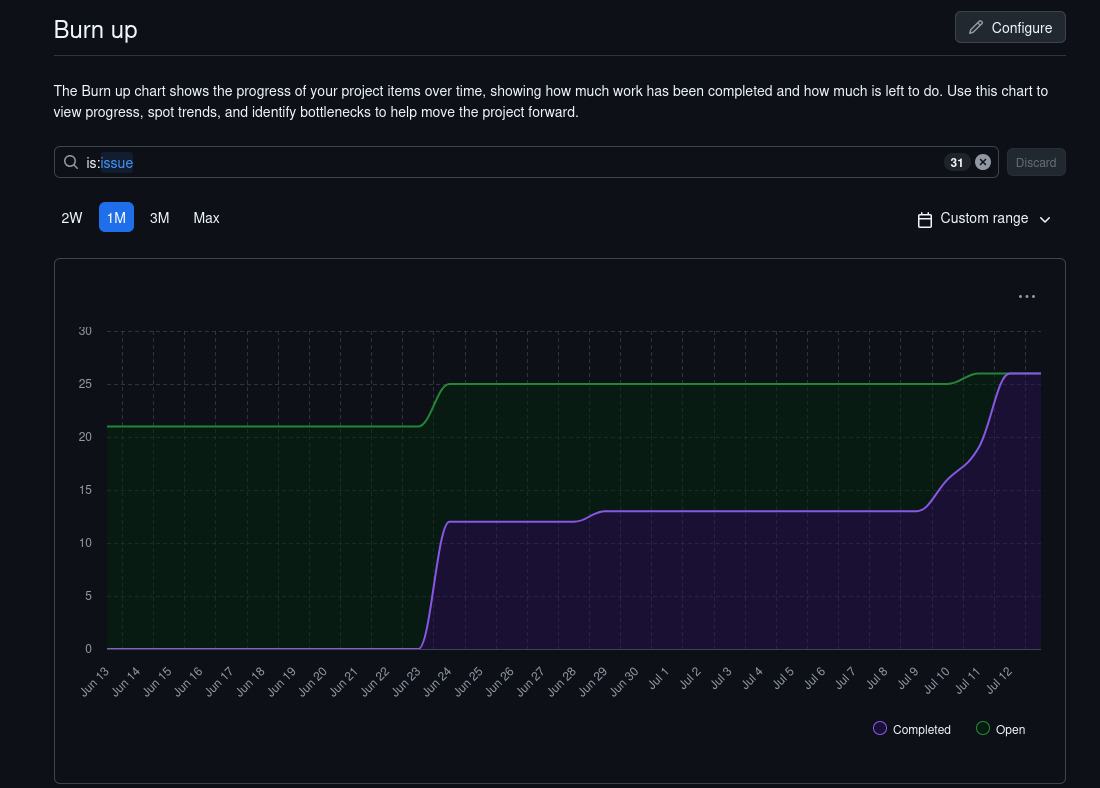Toggle the Open series via its legend label

[1010, 730]
